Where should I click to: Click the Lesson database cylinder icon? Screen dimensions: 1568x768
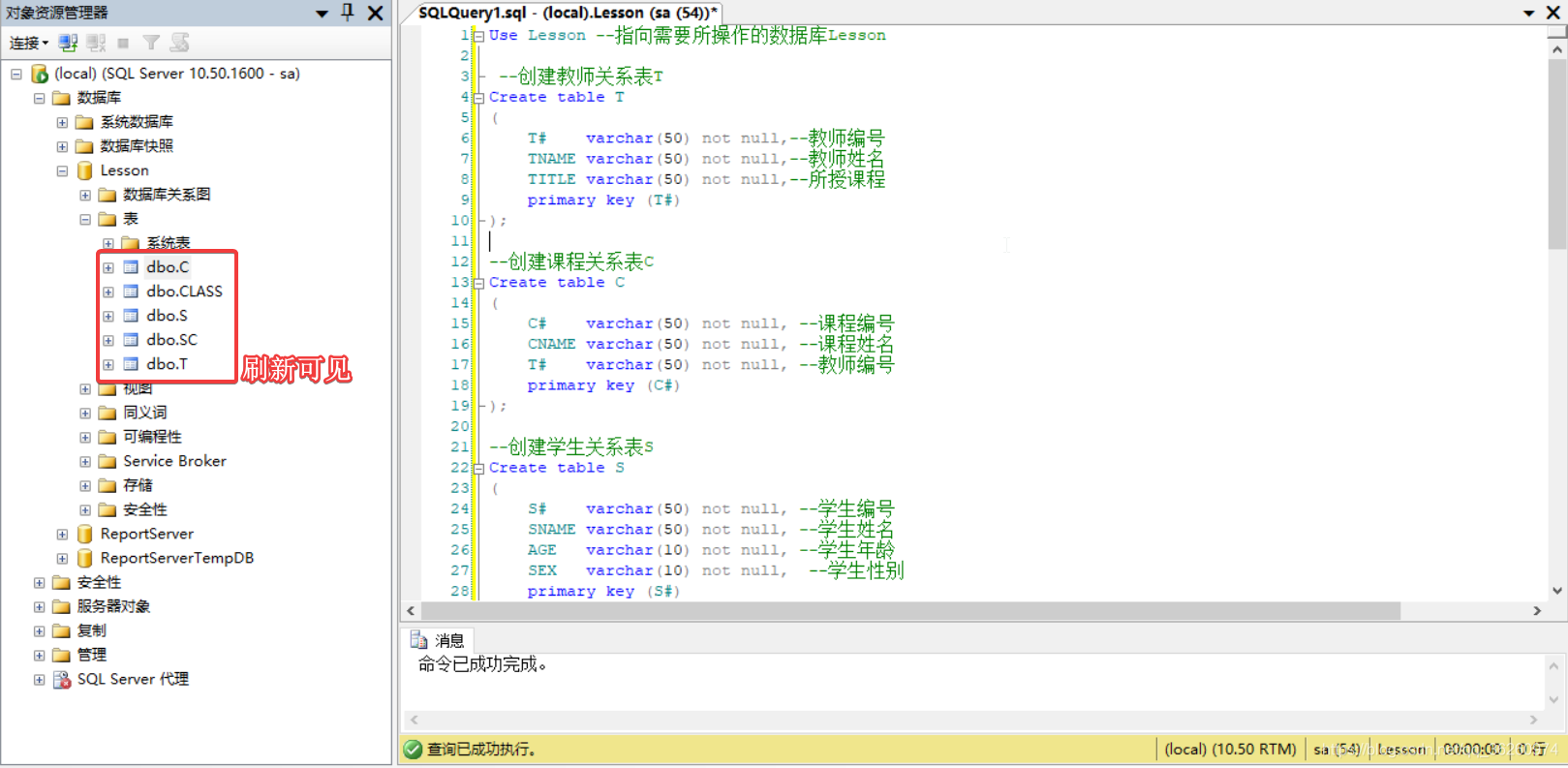[85, 170]
